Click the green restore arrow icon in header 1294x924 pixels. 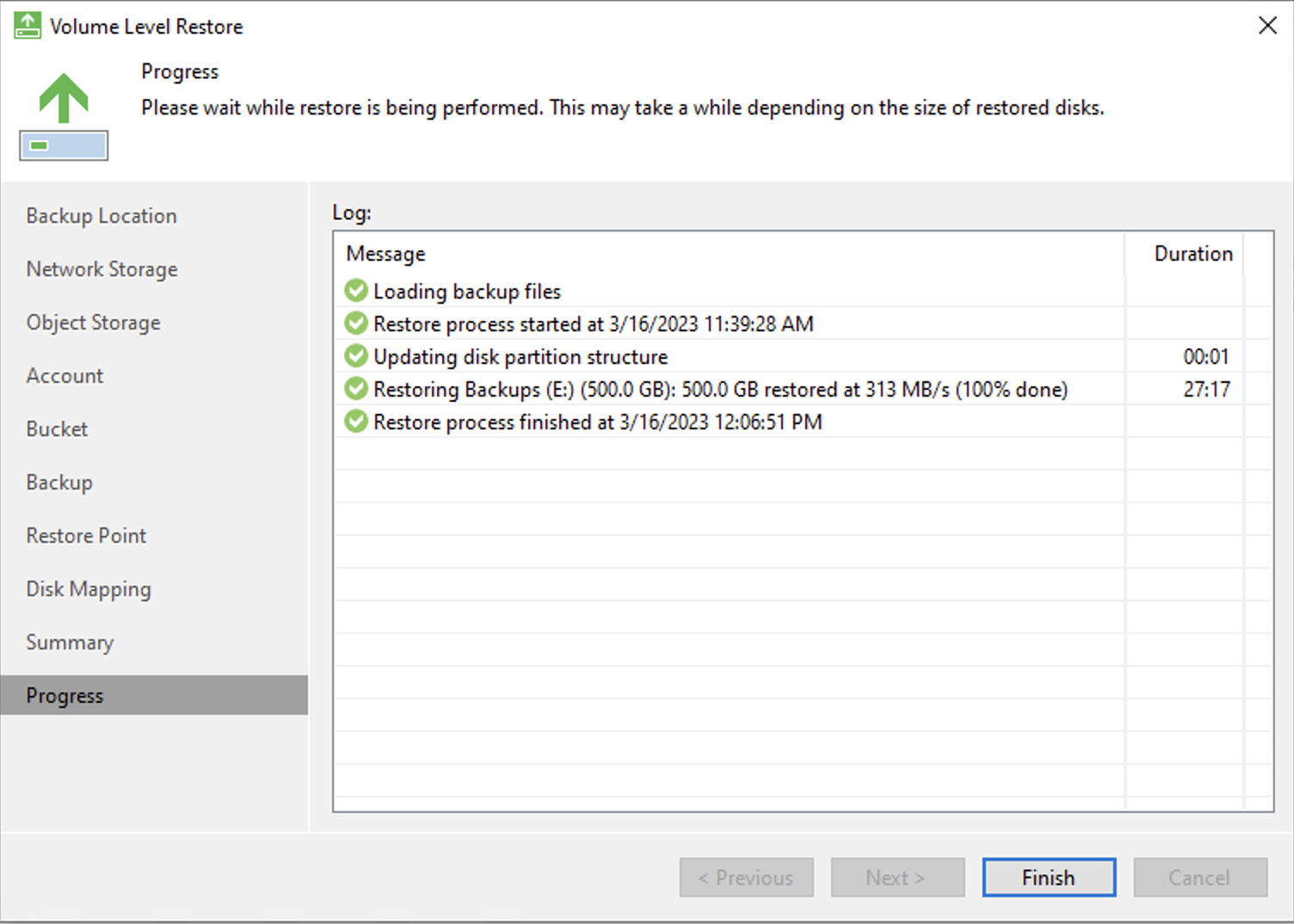tap(64, 116)
